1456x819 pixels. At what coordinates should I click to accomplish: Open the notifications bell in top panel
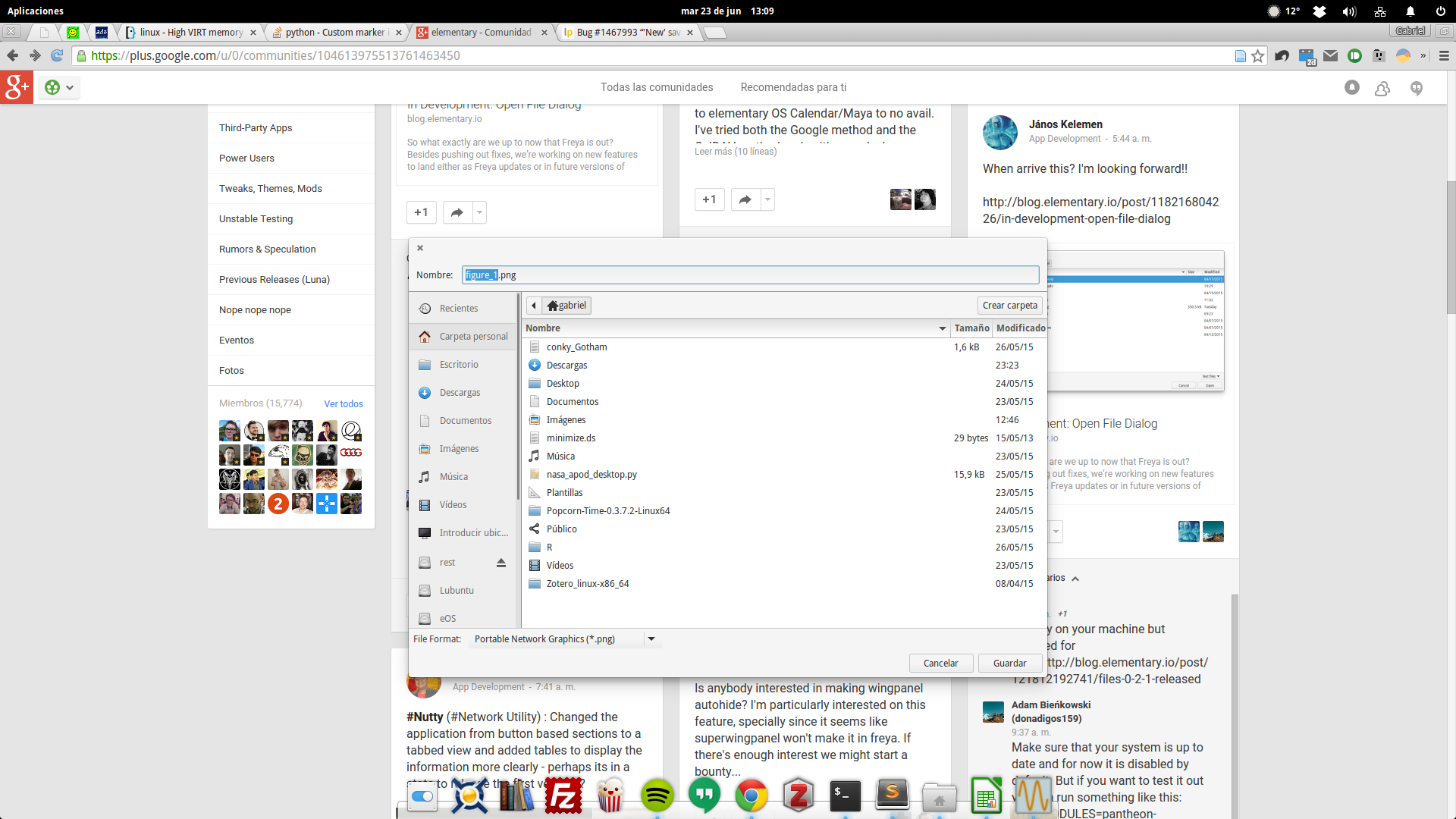click(x=1410, y=11)
